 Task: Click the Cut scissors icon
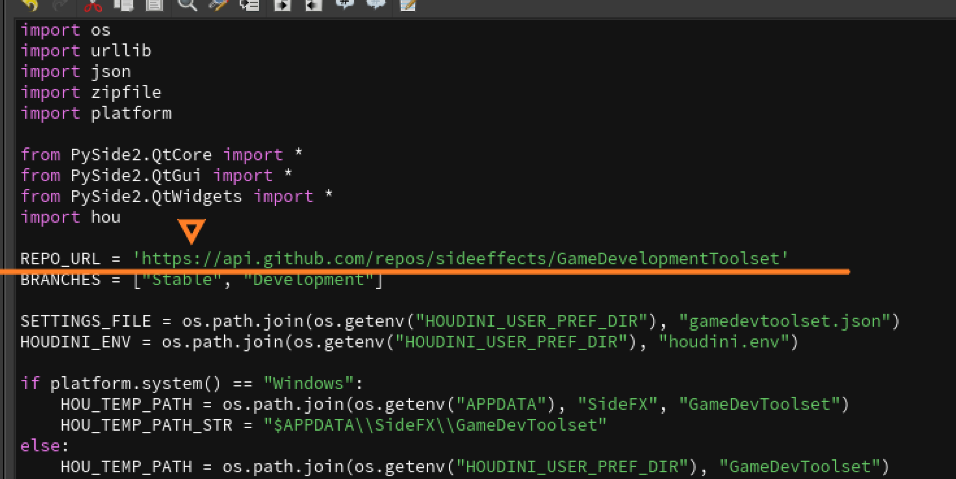click(x=93, y=5)
